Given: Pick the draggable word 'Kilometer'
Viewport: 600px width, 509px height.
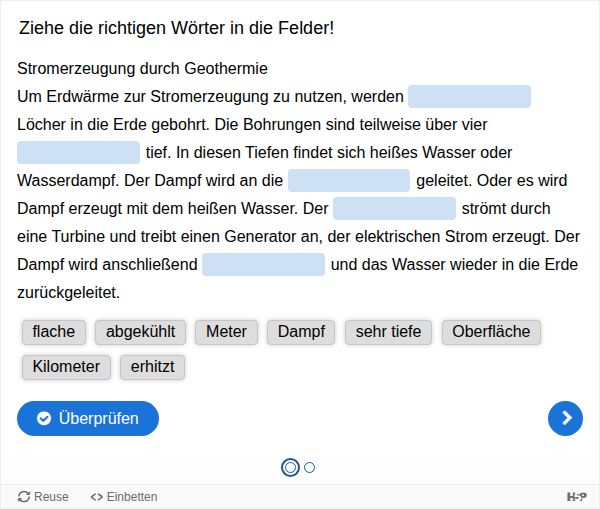Looking at the screenshot, I should pyautogui.click(x=66, y=366).
